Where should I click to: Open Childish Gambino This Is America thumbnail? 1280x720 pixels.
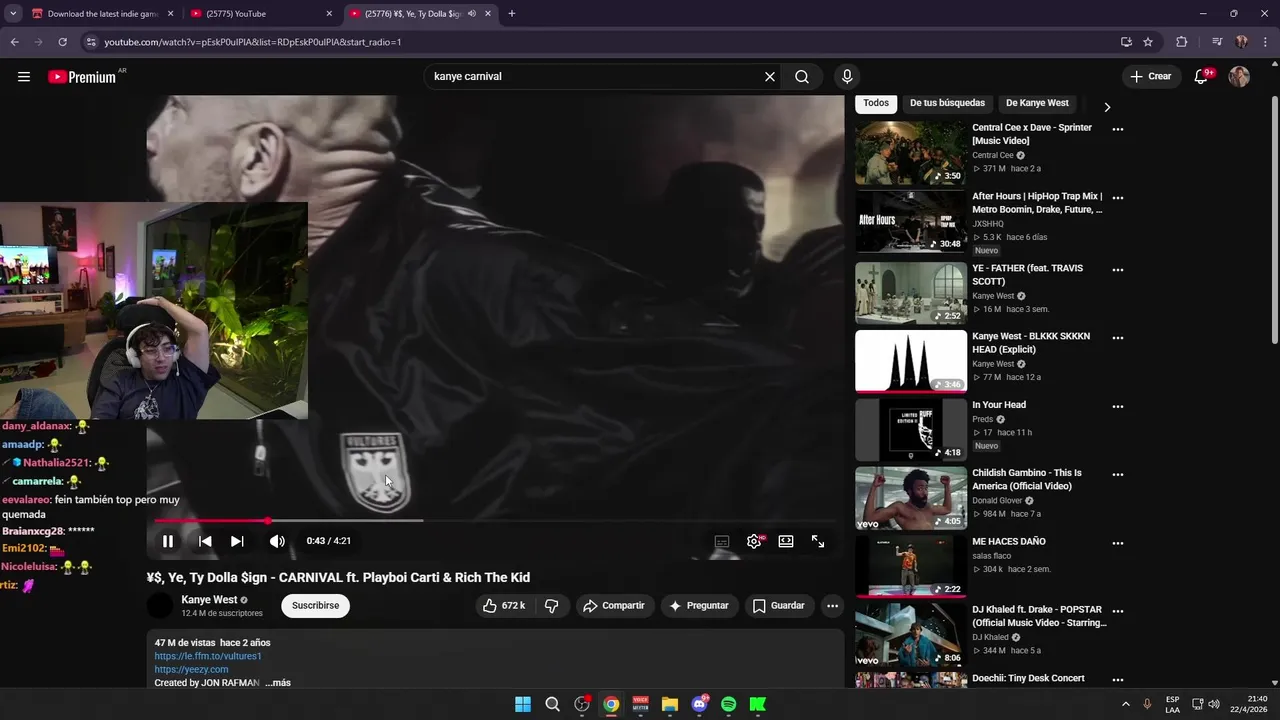pos(911,497)
